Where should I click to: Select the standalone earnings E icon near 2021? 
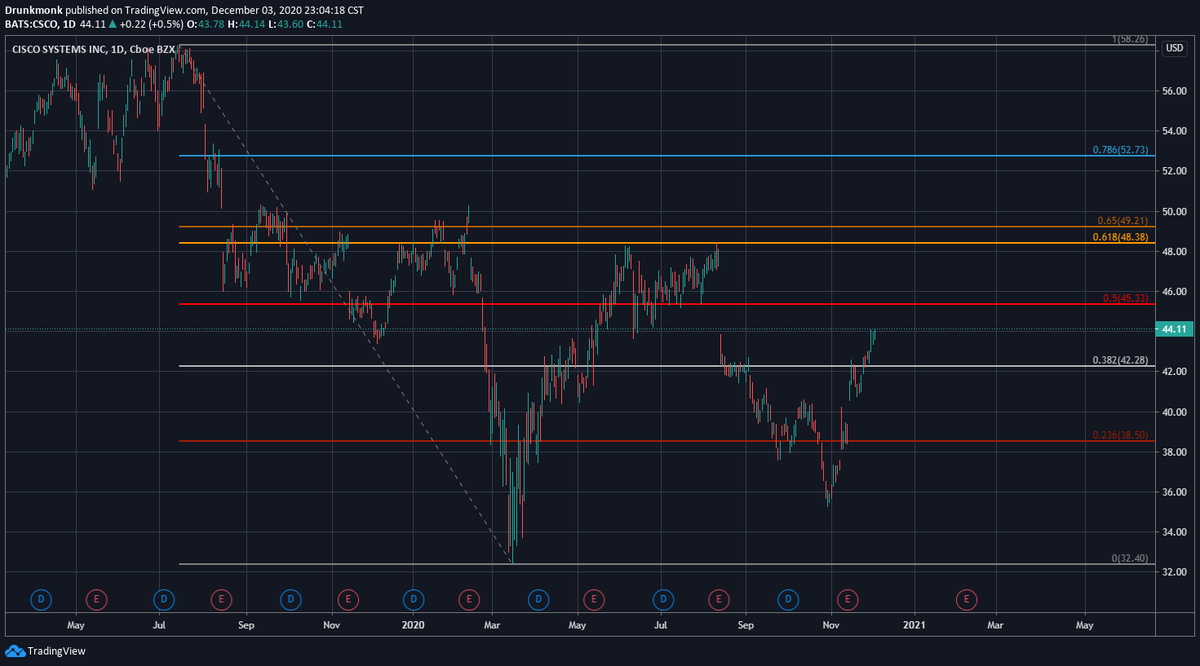[966, 599]
